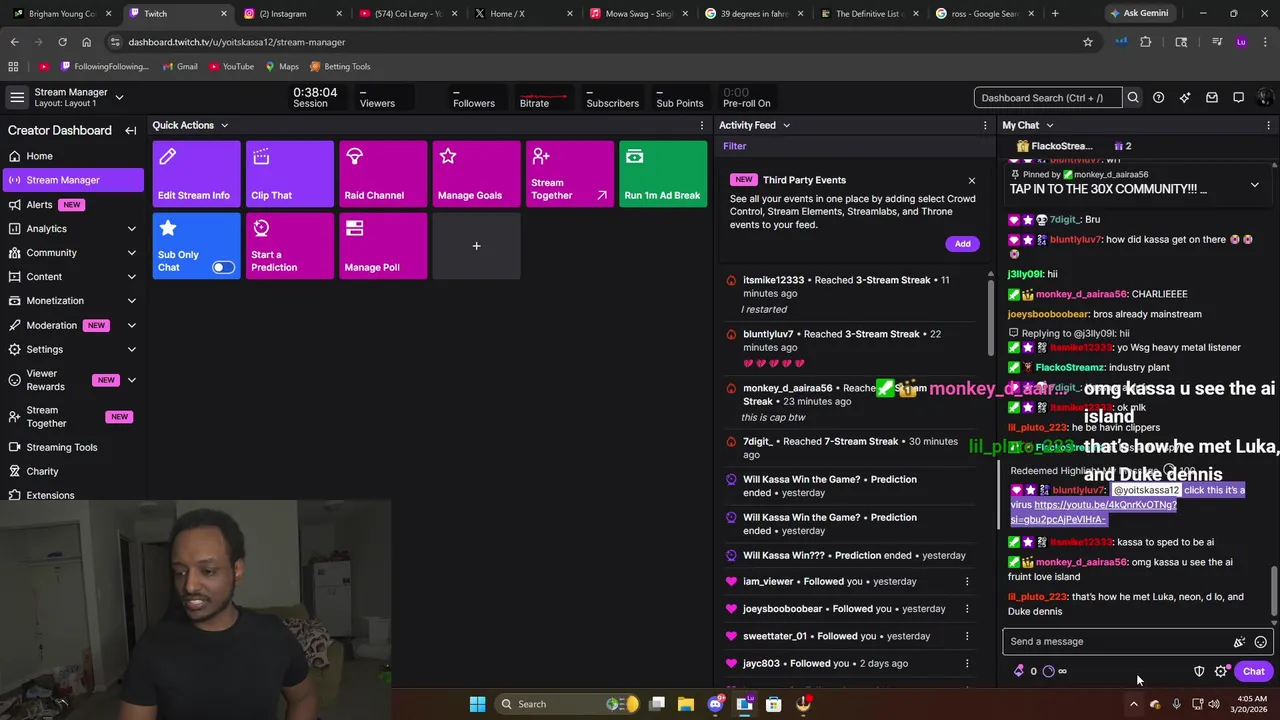Open Streaming Tools in the sidebar
Screen dimensions: 1280x720
click(x=72, y=447)
